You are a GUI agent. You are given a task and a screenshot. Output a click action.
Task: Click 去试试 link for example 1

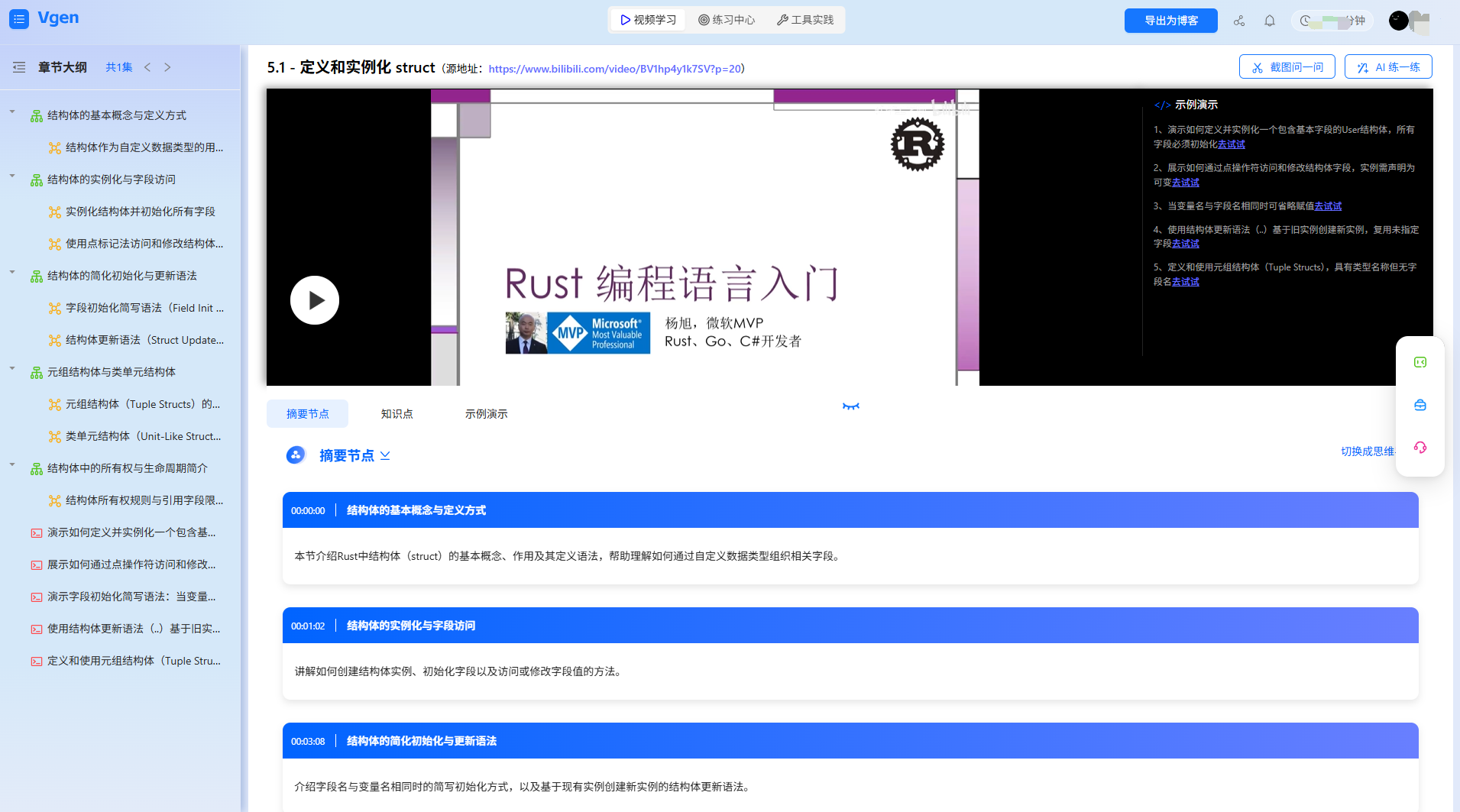pos(1232,144)
